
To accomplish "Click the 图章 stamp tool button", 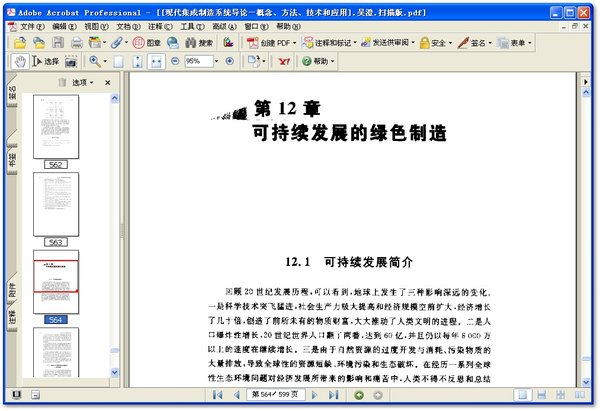I will [x=147, y=42].
